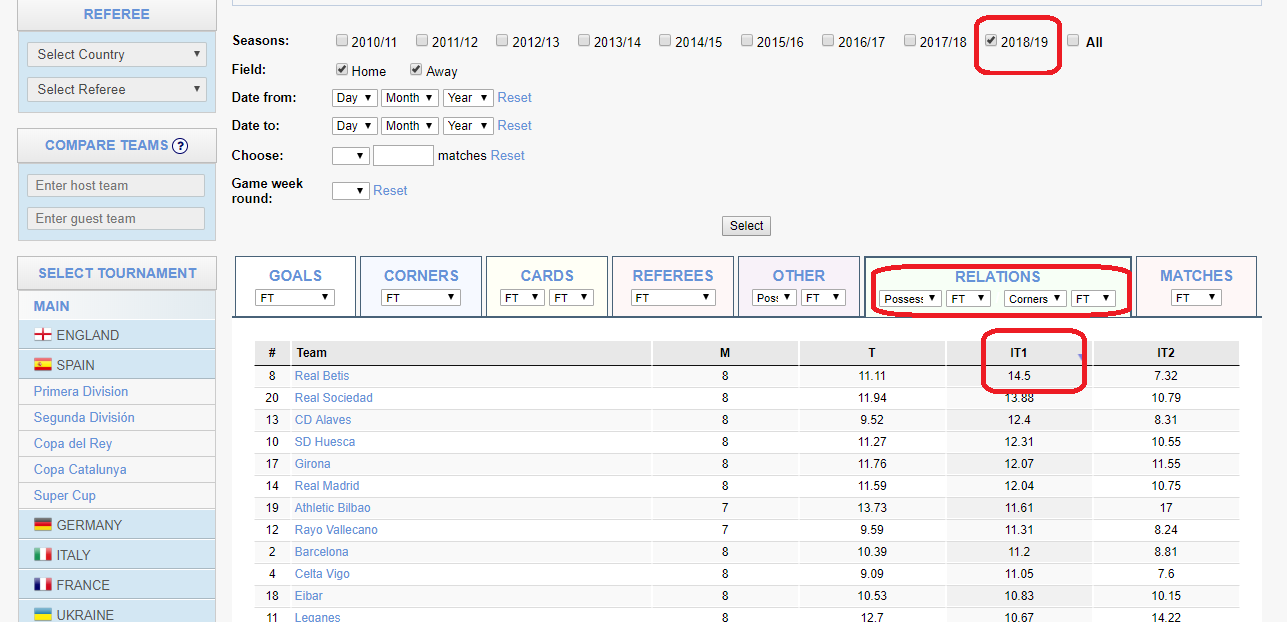The width and height of the screenshot is (1287, 622).
Task: Toggle the 2012/13 season checkbox
Action: [503, 41]
